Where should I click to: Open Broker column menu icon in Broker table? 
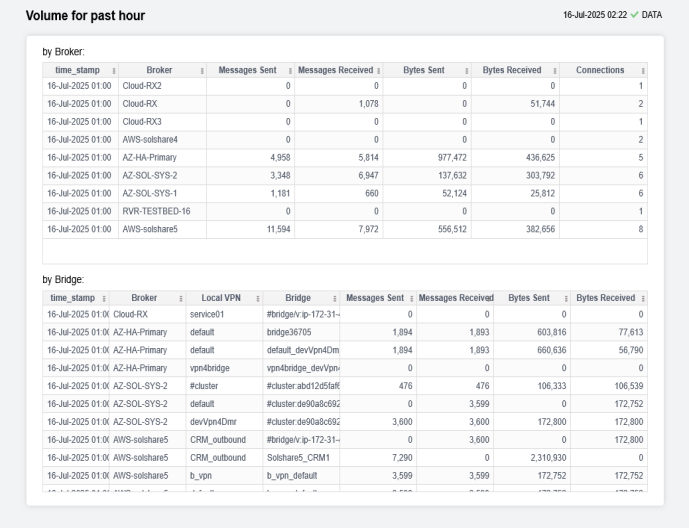point(203,71)
